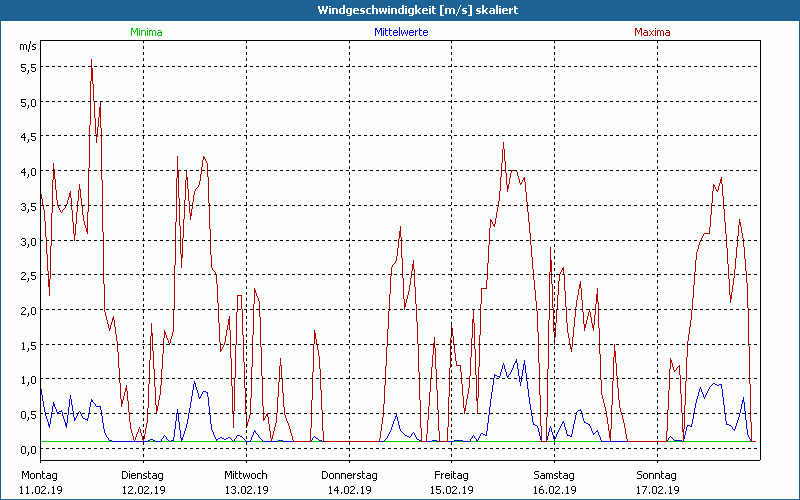Click the 11.02.19 date label
This screenshot has height=500, width=800.
(40, 490)
